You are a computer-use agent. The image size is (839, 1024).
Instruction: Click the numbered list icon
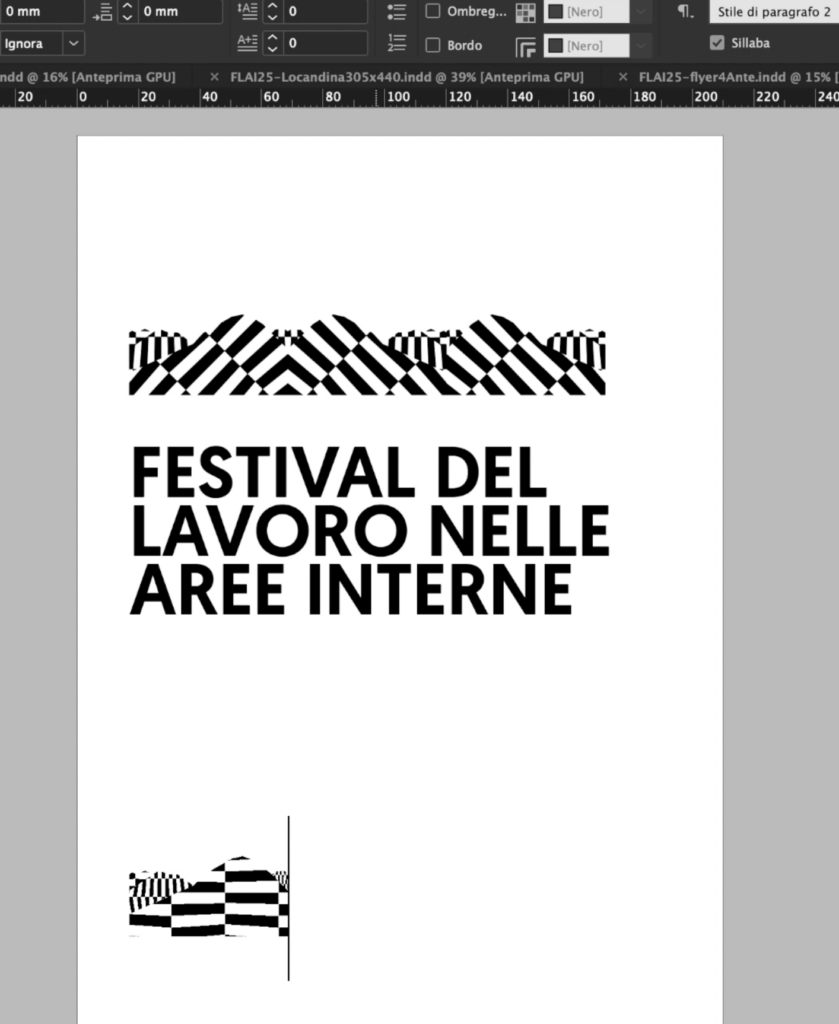[x=397, y=43]
